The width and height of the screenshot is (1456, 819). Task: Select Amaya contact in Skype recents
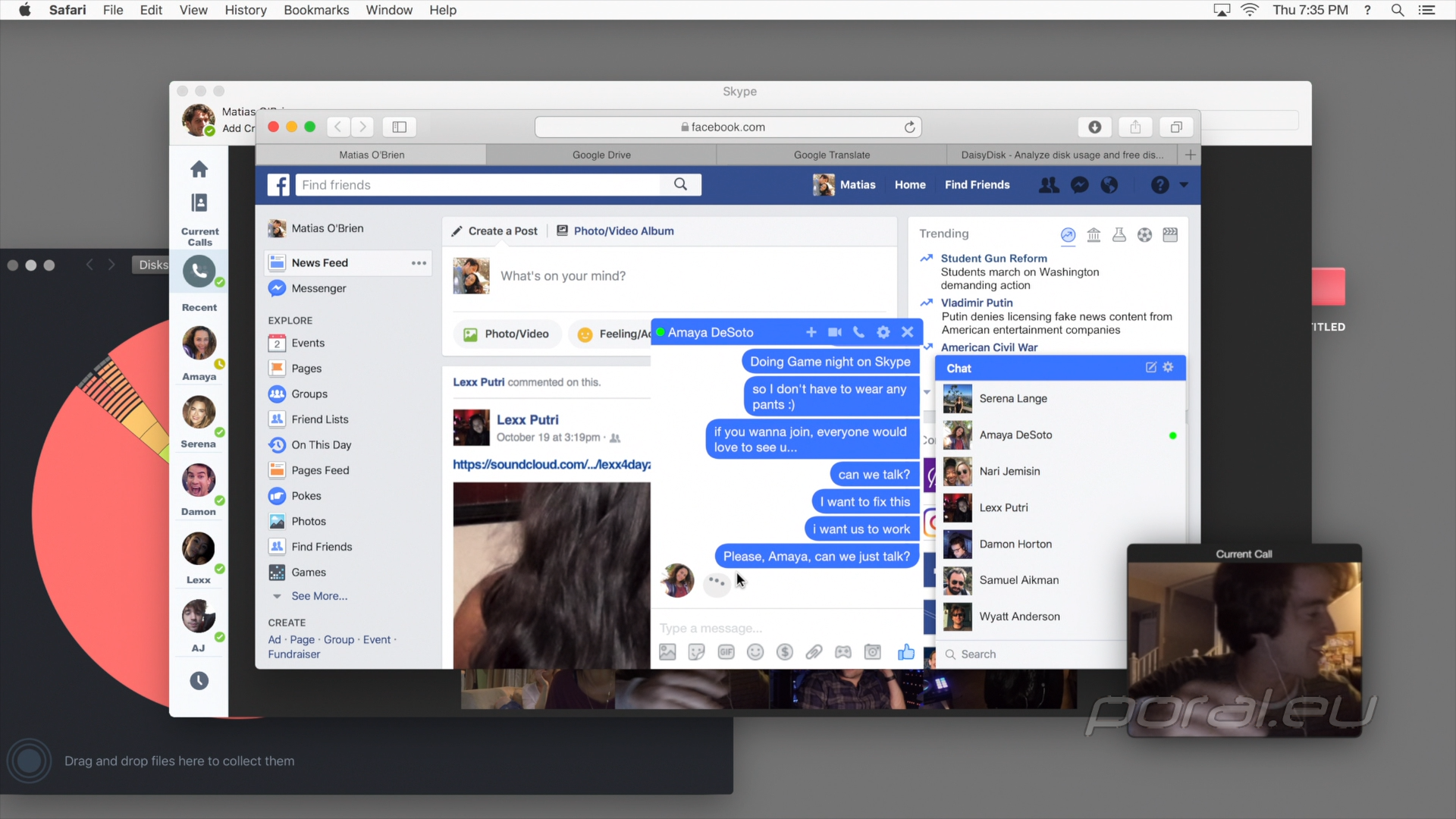coord(199,352)
